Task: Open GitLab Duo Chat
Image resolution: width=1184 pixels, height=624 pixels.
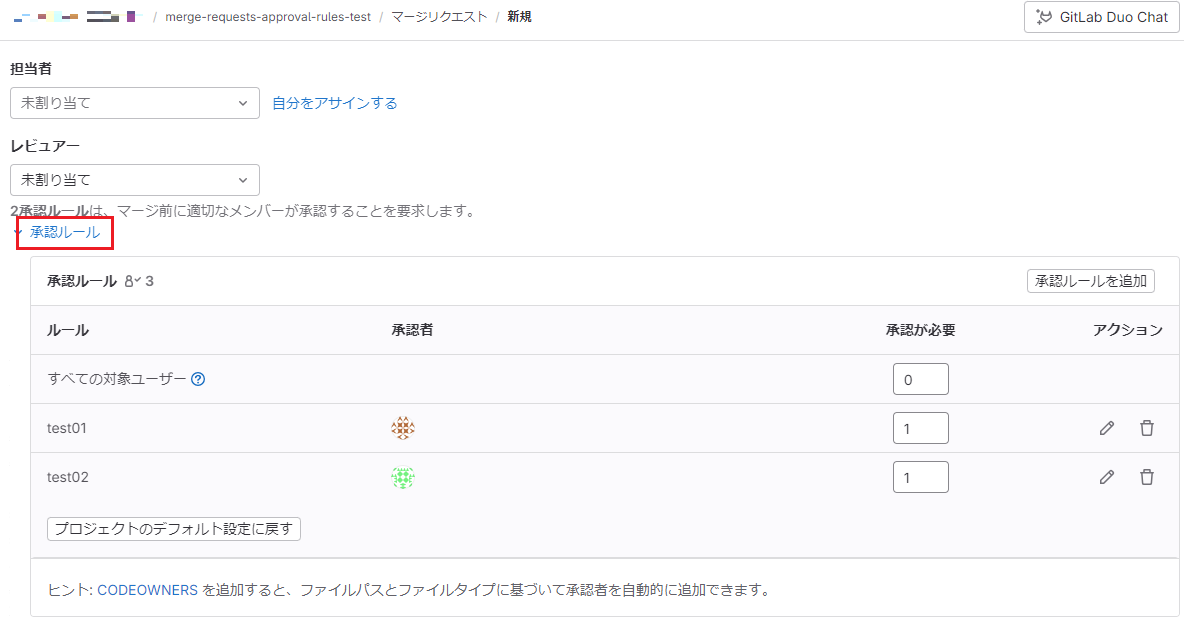Action: (1100, 16)
